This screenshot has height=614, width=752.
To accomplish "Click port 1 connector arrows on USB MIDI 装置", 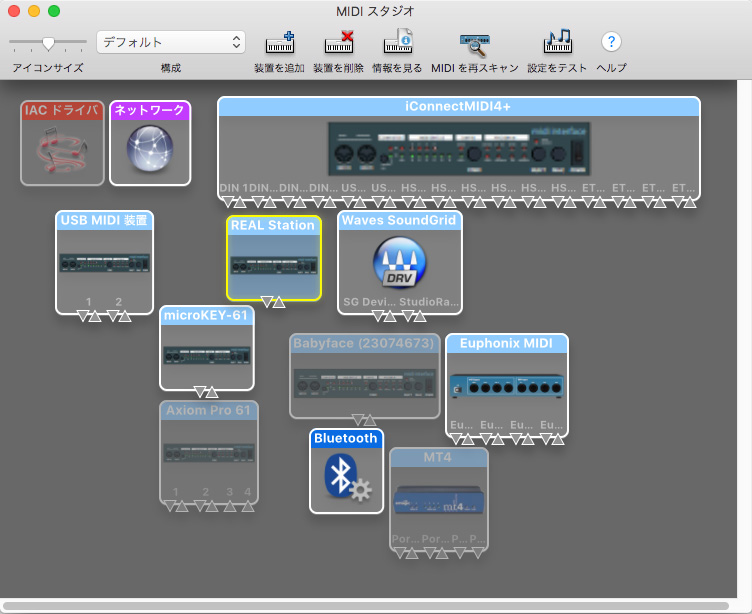I will pos(89,316).
